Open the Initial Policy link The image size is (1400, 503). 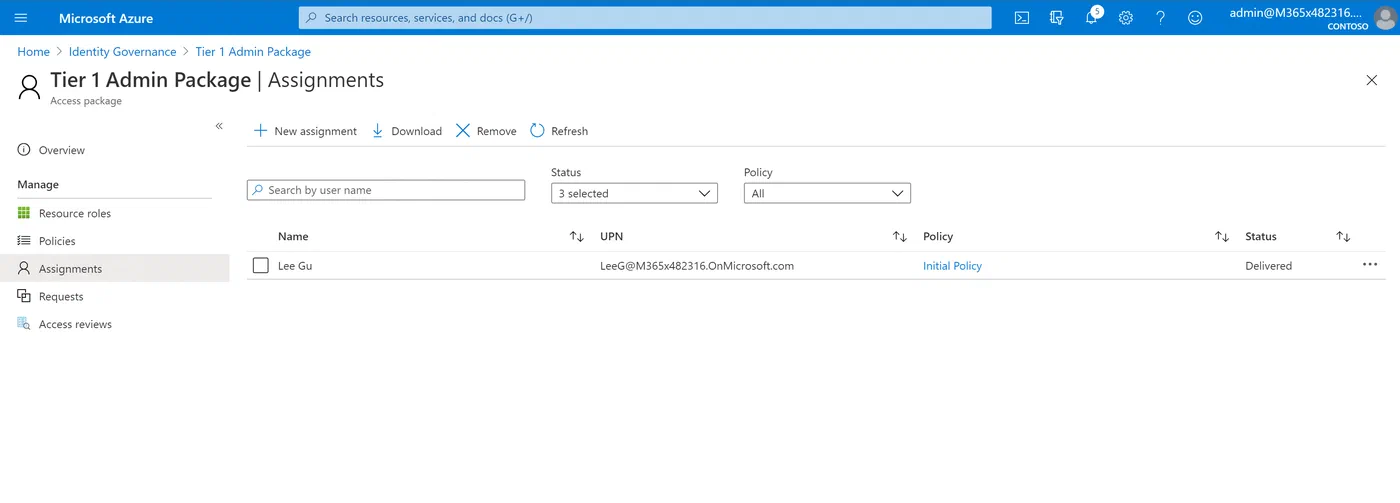[952, 266]
